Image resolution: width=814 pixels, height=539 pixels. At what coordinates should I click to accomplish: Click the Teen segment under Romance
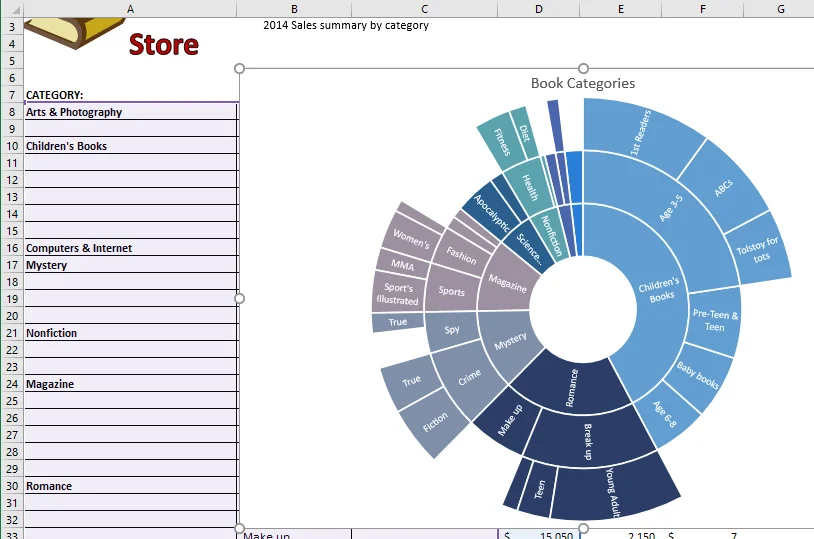[x=540, y=489]
